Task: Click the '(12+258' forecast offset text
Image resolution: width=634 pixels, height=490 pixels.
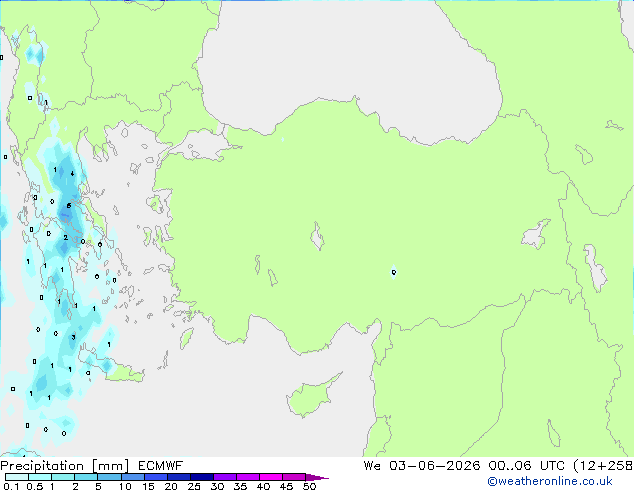Action: tap(603, 466)
